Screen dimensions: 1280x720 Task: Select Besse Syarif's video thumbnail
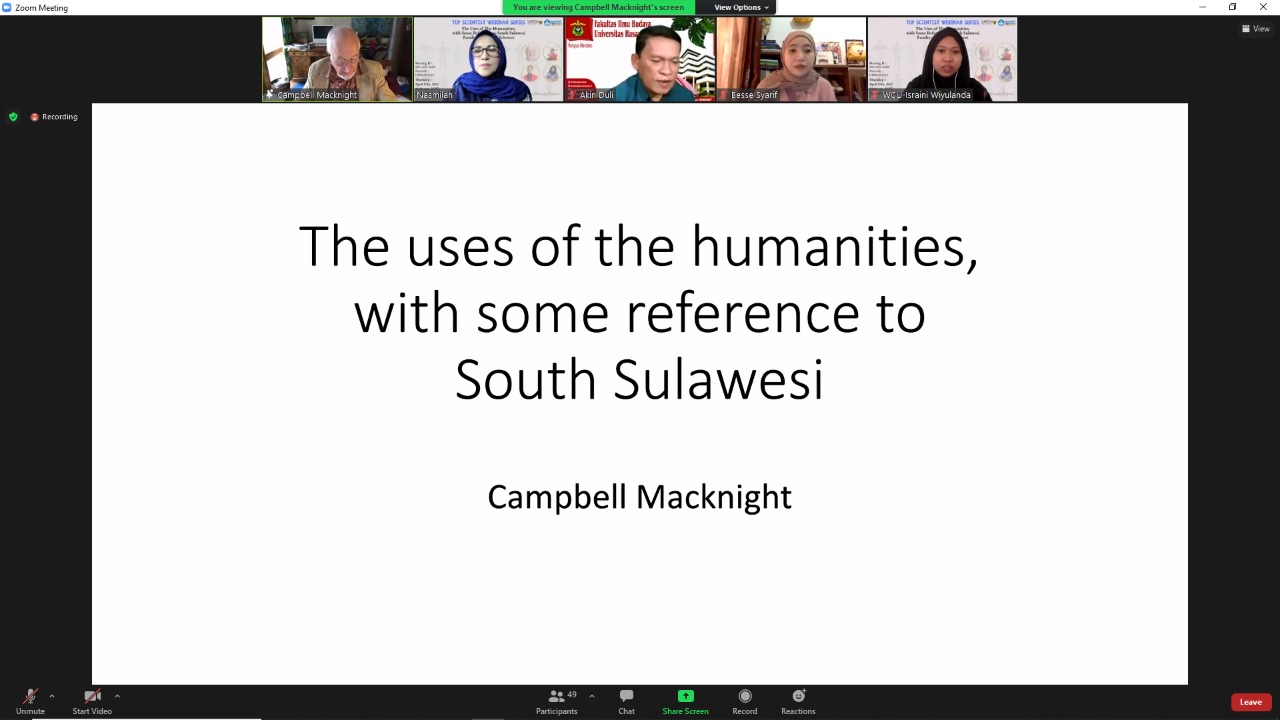click(791, 59)
